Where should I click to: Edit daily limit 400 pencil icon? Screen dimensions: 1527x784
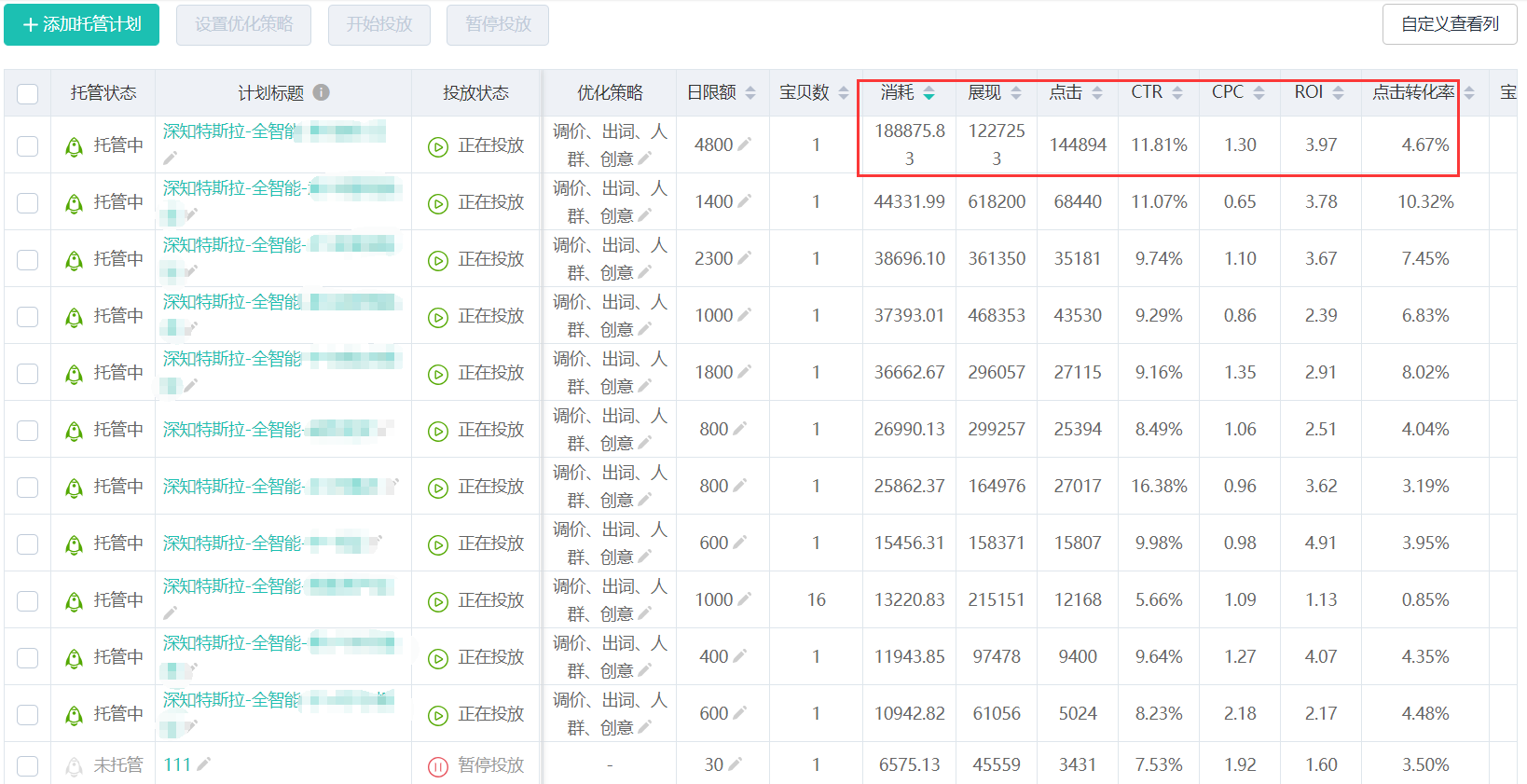[739, 655]
